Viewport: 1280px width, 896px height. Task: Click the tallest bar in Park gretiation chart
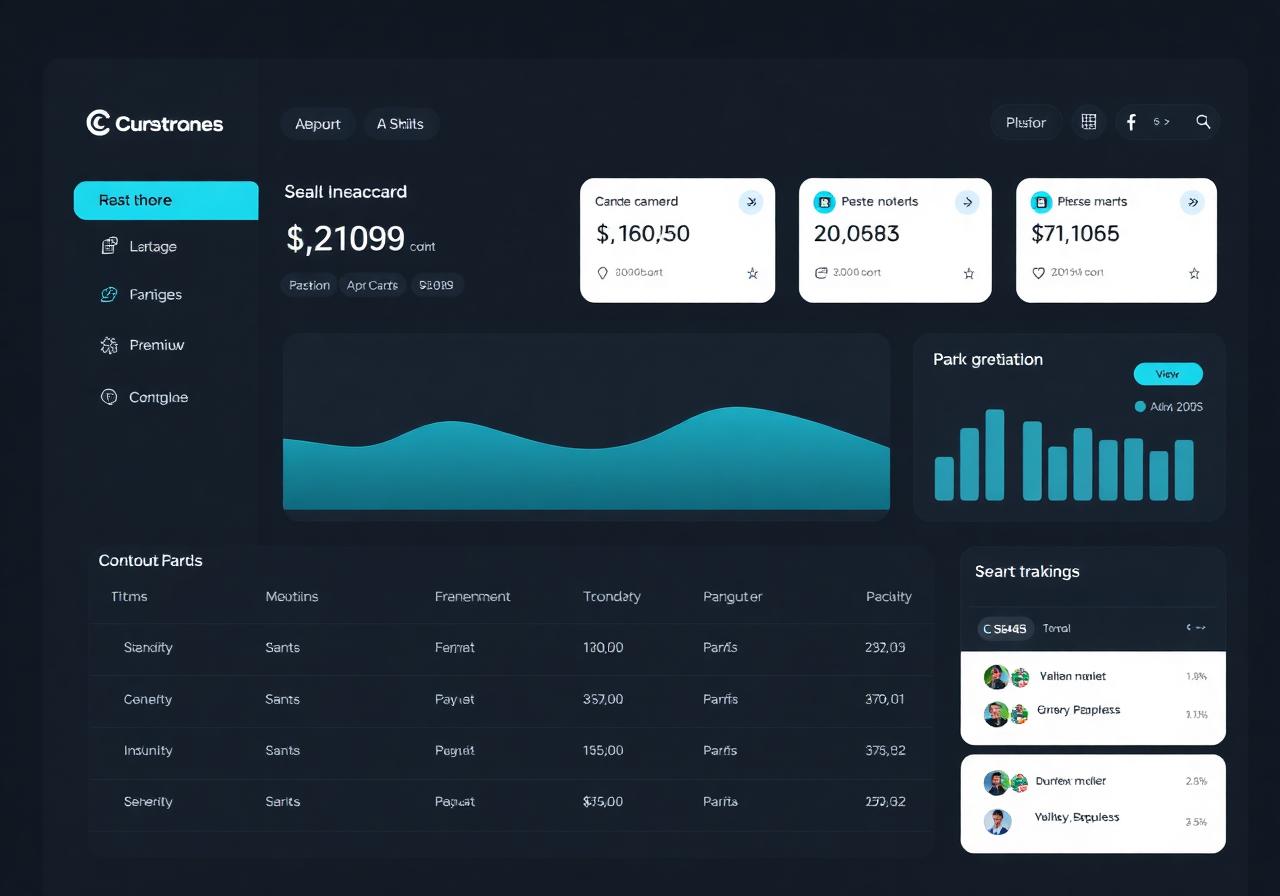point(995,455)
